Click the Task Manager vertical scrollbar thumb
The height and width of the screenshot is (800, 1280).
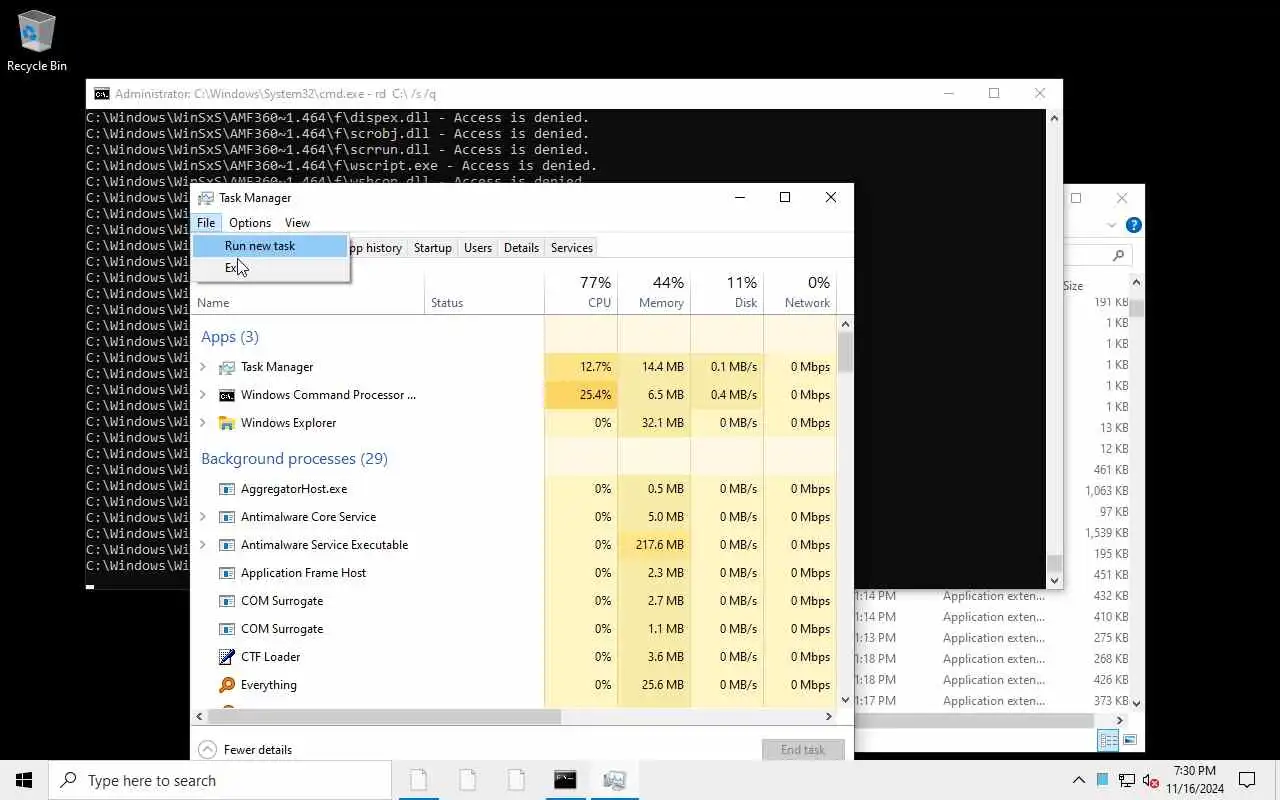[846, 352]
